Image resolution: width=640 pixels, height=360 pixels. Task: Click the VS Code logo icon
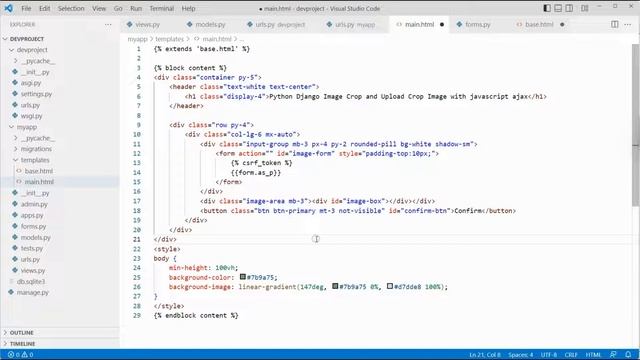8,8
